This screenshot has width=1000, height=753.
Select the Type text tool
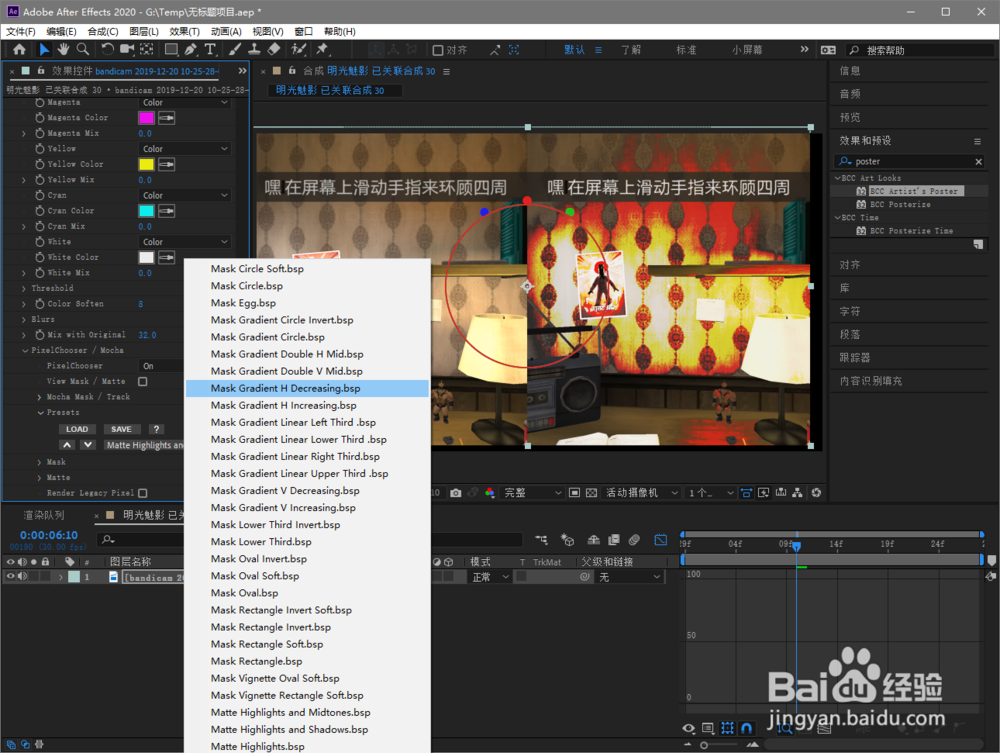pyautogui.click(x=210, y=49)
